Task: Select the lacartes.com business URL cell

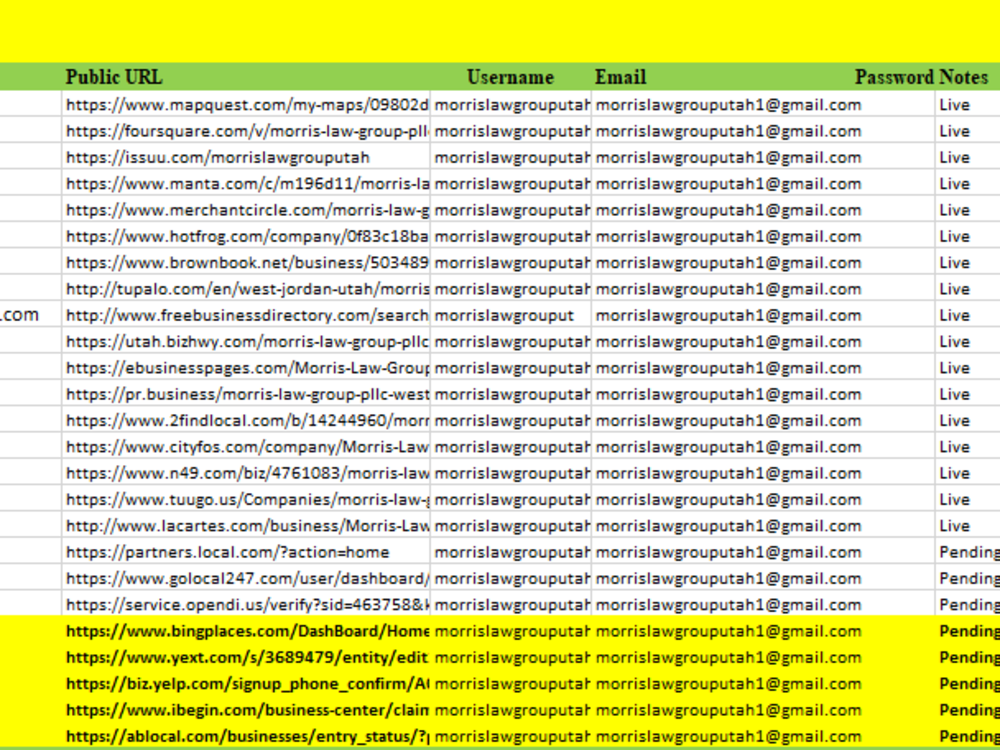Action: 246,526
